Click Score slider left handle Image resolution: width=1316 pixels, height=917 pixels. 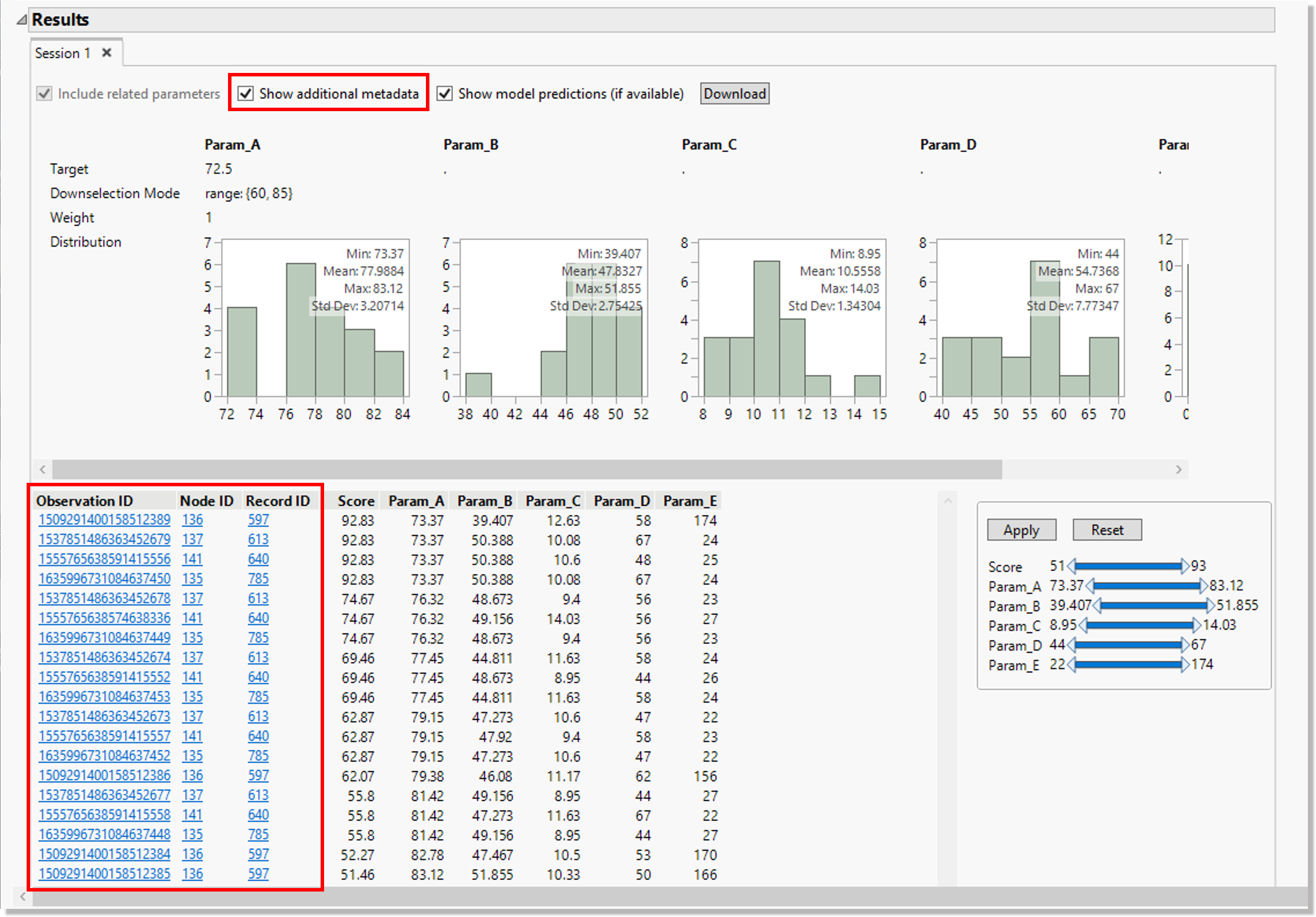[1071, 566]
